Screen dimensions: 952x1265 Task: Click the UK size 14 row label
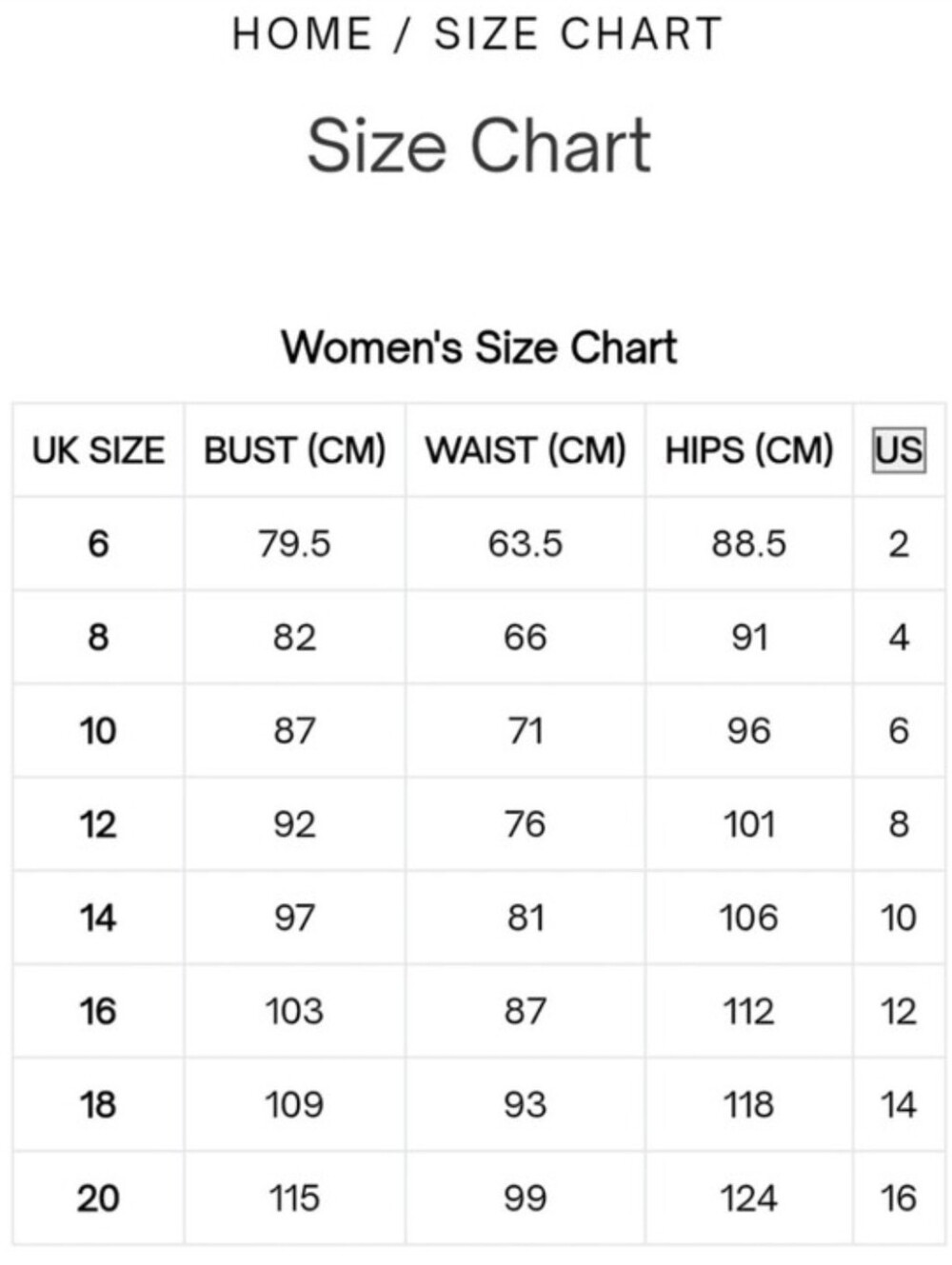point(98,918)
